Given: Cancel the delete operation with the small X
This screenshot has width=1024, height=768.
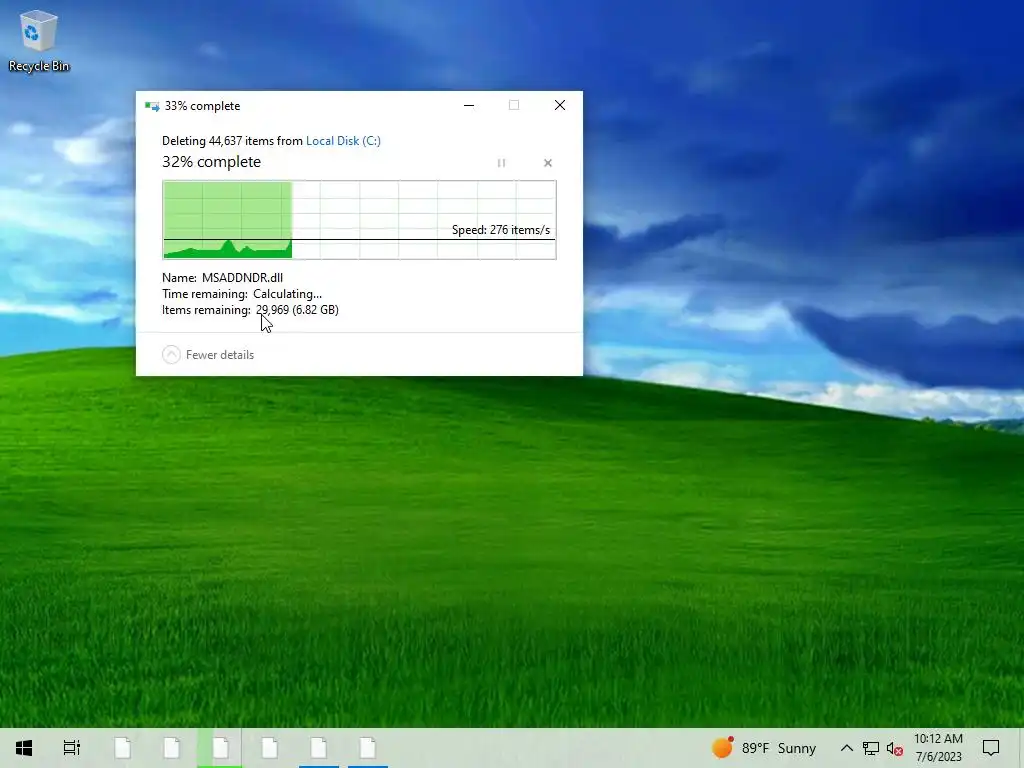Looking at the screenshot, I should [548, 163].
